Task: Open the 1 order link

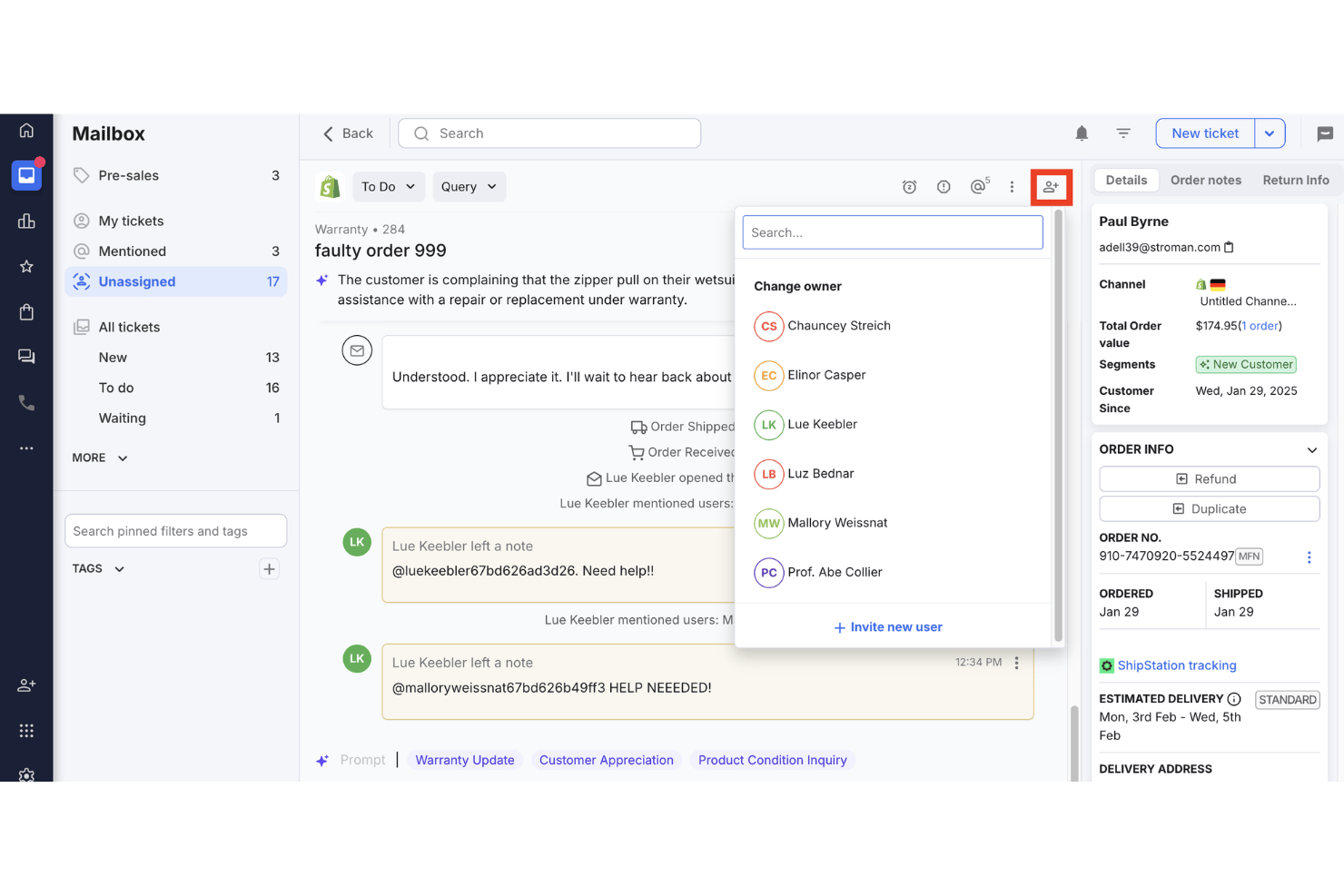Action: pyautogui.click(x=1260, y=326)
